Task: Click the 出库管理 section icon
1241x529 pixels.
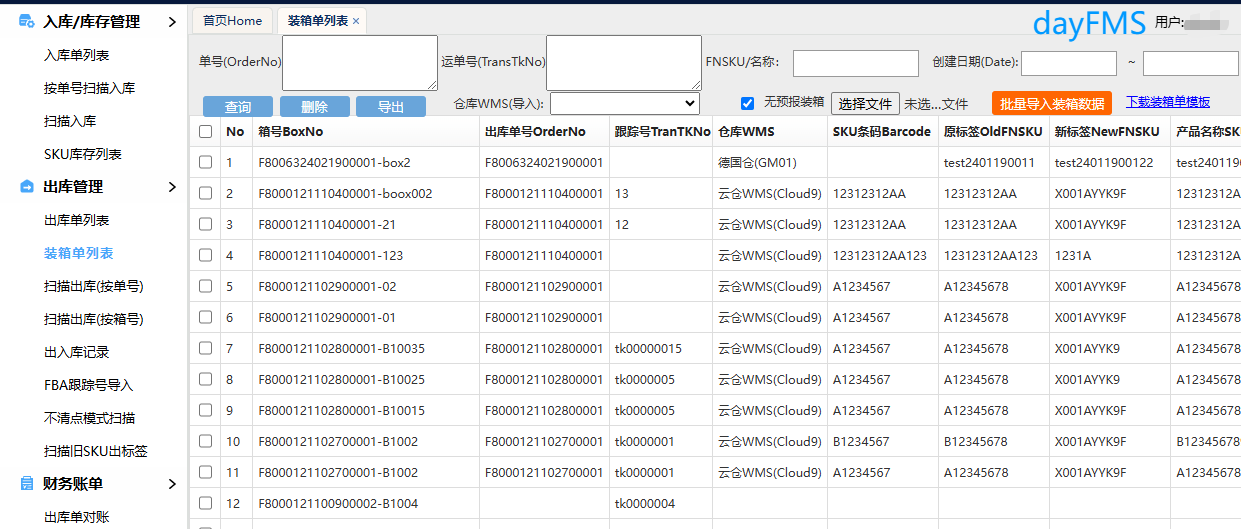Action: pyautogui.click(x=26, y=186)
